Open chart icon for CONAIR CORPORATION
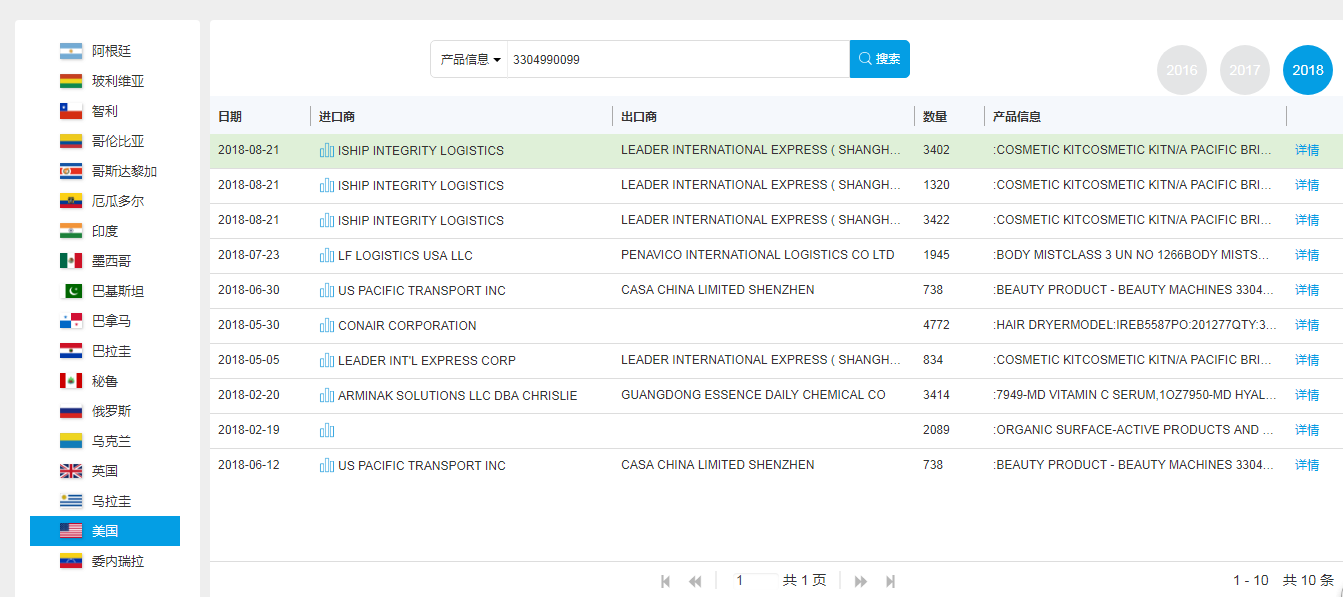1343x597 pixels. click(x=327, y=325)
